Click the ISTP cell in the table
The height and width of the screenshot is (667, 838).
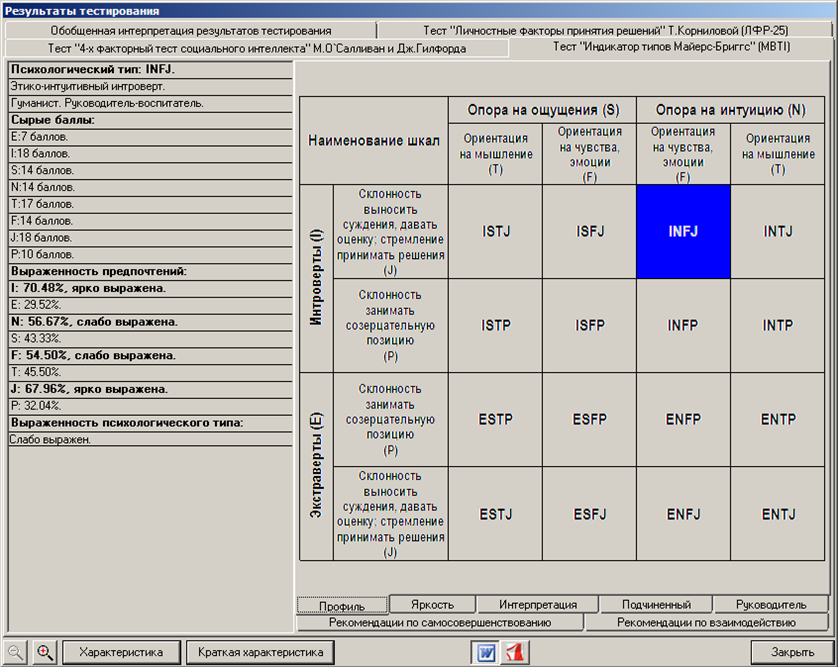tap(495, 325)
